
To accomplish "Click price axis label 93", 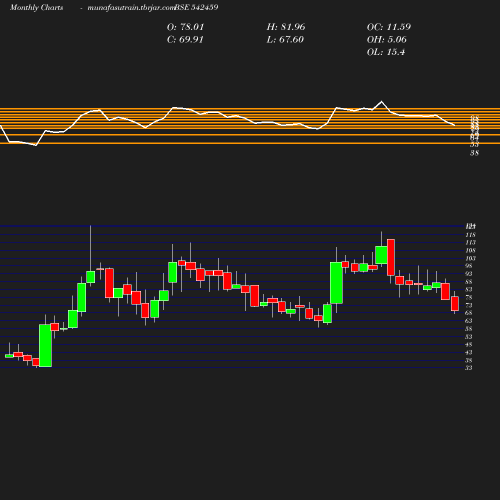I will 469,274.
